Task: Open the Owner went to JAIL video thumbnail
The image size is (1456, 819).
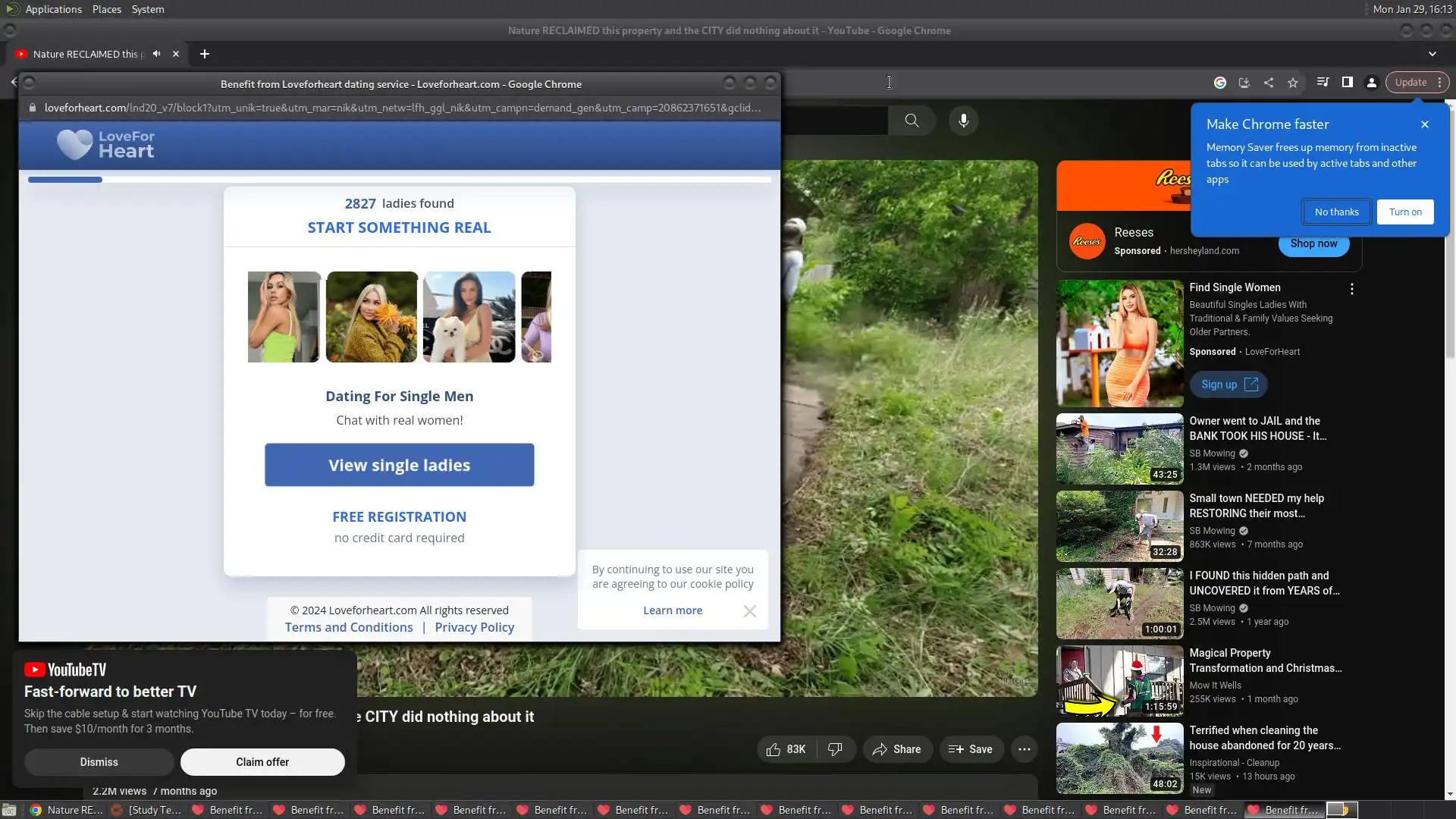Action: tap(1119, 449)
